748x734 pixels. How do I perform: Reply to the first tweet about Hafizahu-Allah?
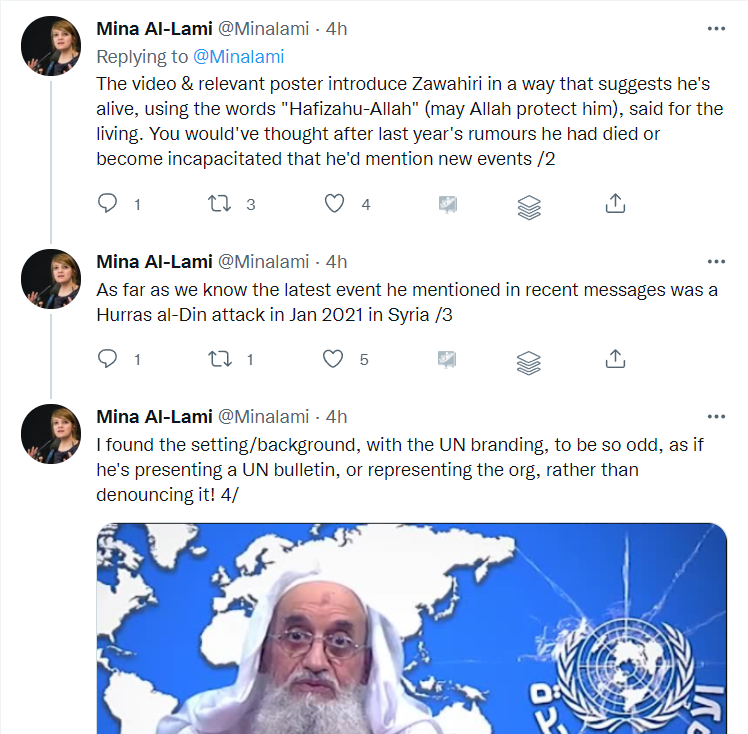108,204
